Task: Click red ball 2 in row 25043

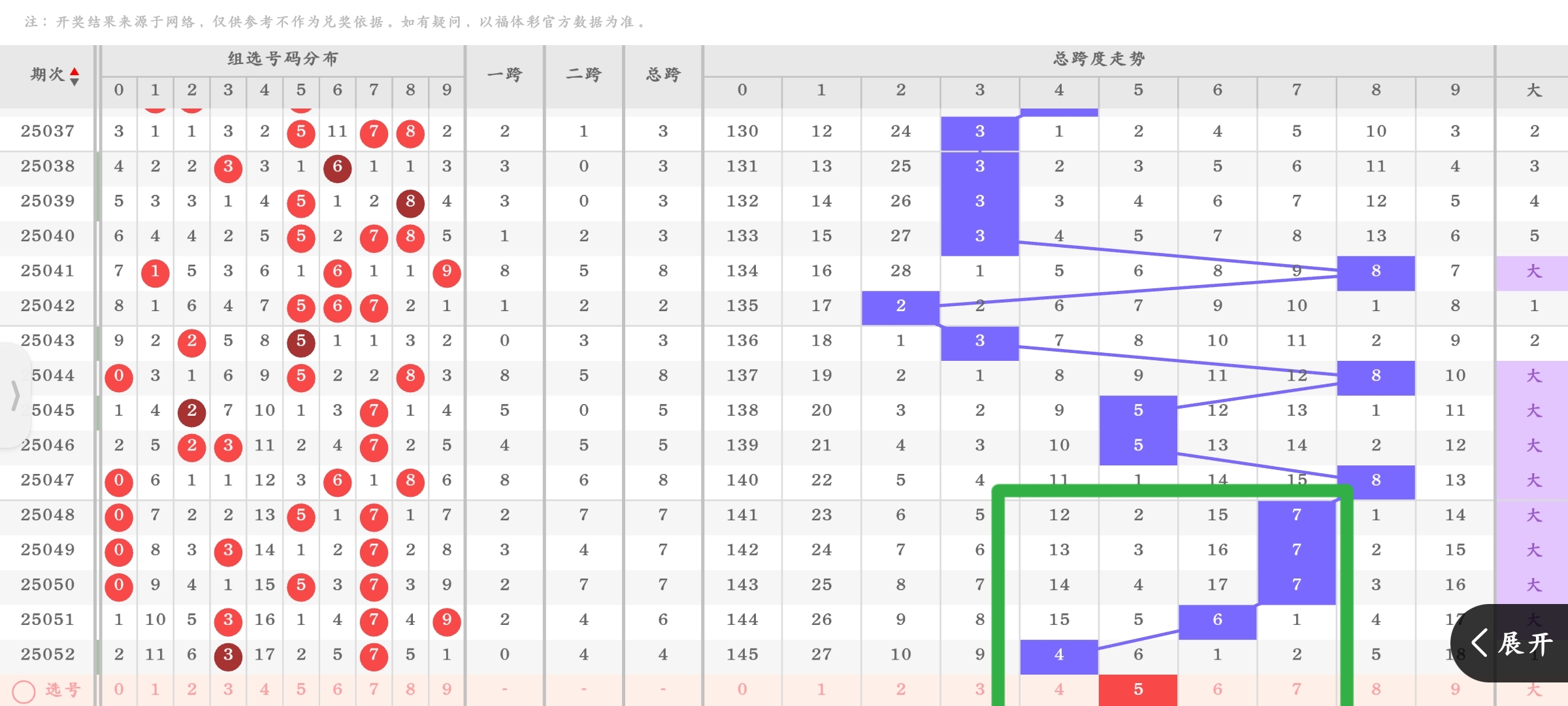Action: (191, 342)
